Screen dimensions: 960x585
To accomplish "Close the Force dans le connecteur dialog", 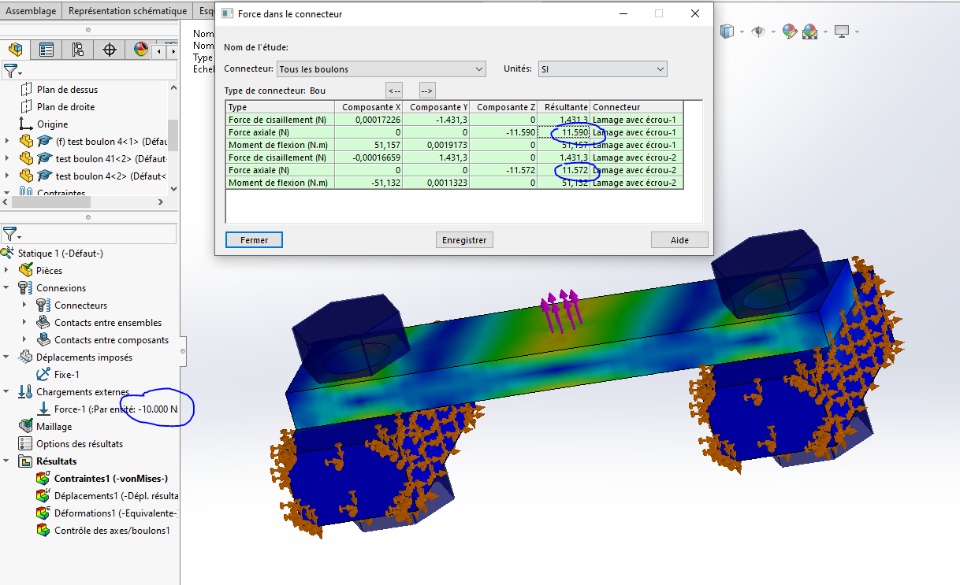I will click(x=695, y=13).
